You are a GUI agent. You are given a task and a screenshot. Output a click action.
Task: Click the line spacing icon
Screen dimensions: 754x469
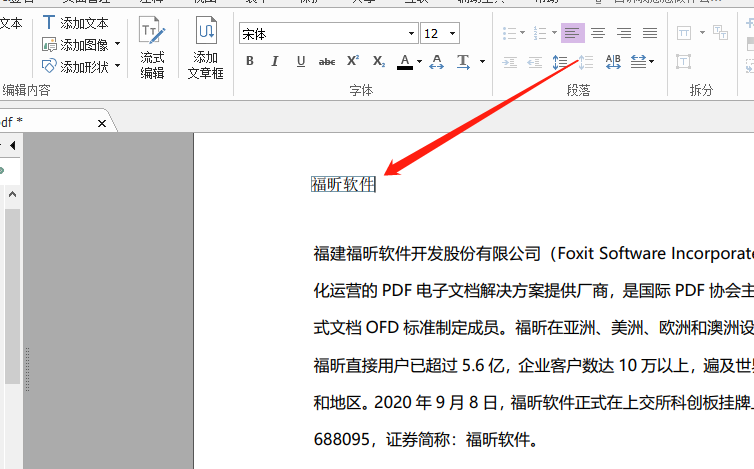pyautogui.click(x=560, y=62)
